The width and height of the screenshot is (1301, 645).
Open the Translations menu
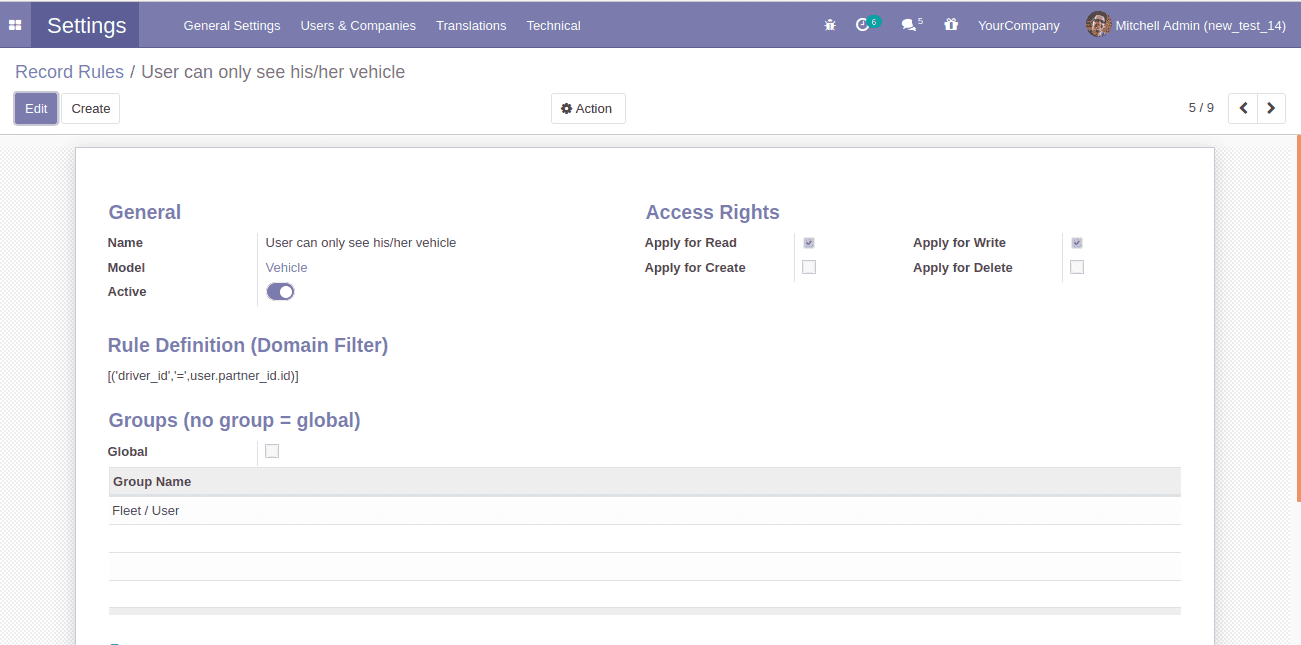471,25
